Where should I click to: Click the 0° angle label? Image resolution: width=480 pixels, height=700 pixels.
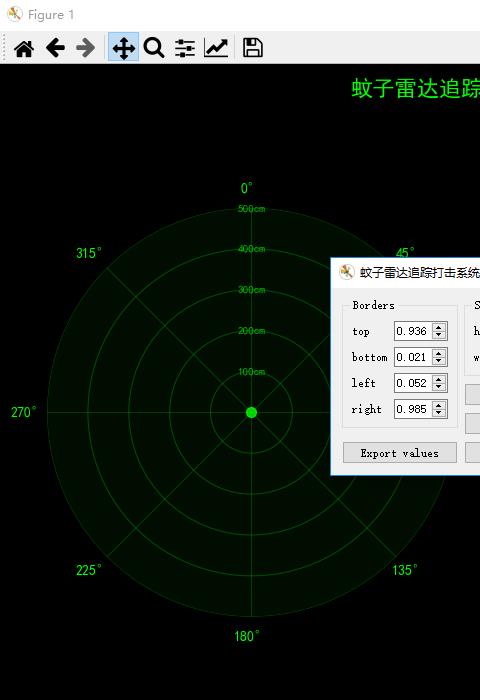pos(246,188)
